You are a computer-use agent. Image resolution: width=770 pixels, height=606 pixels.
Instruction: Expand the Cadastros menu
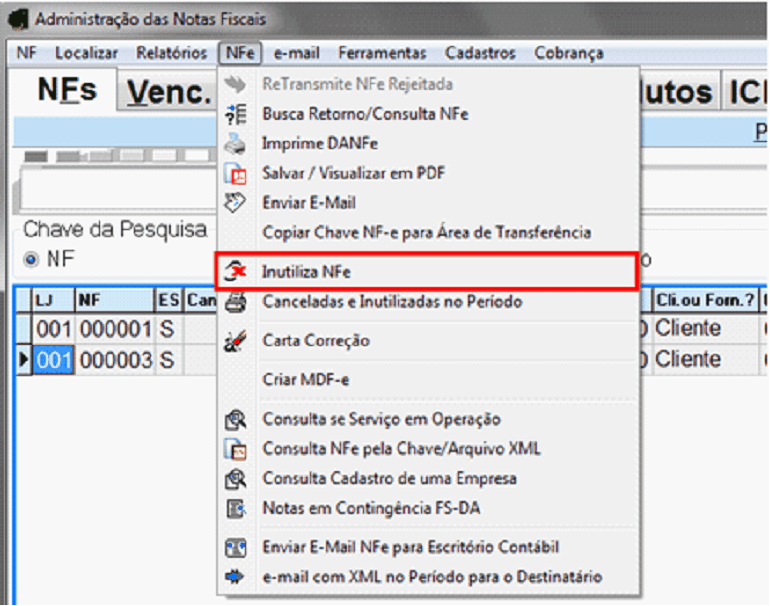[x=480, y=53]
